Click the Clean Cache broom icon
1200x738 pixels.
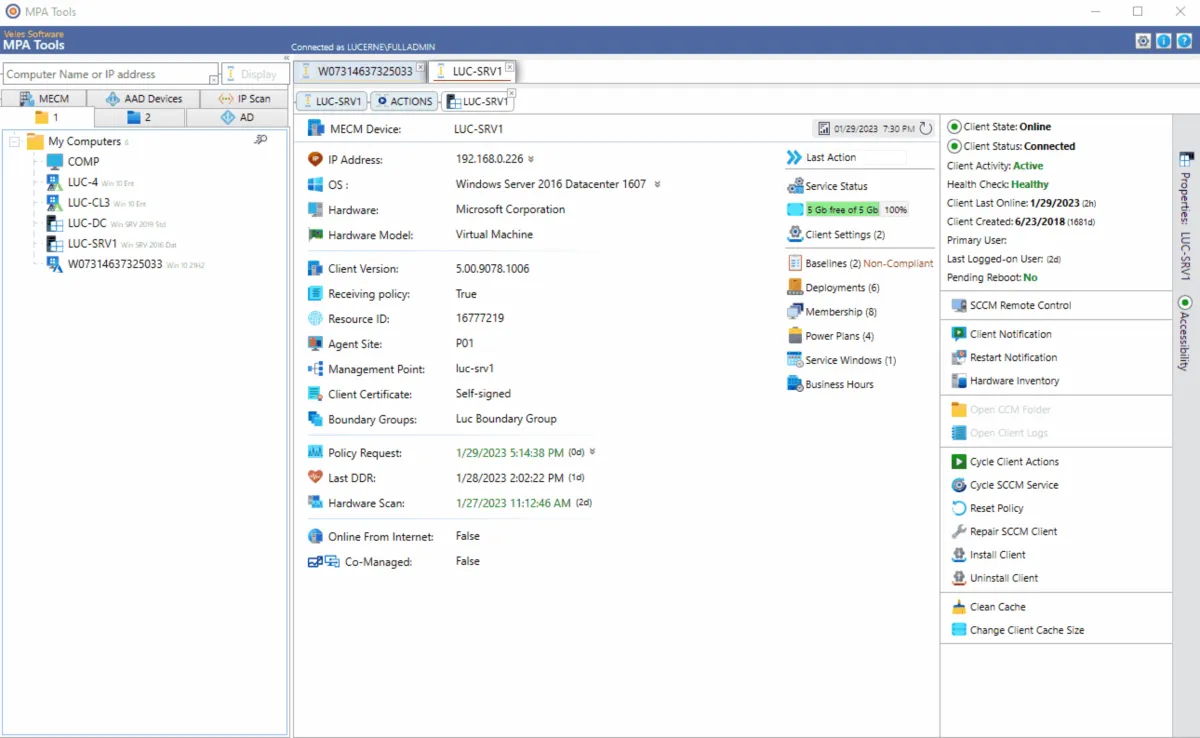click(x=958, y=607)
